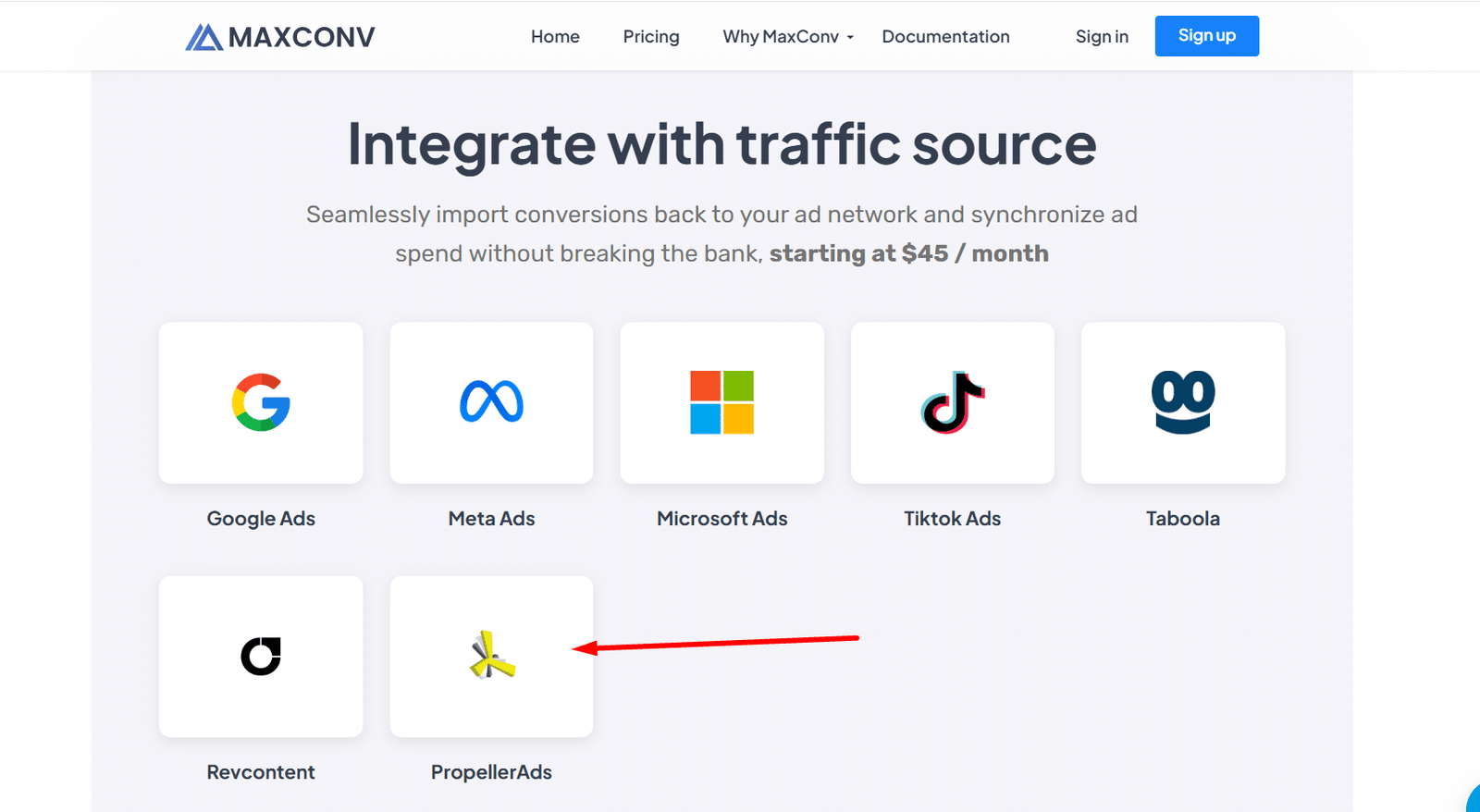
Task: Open Documentation from the top navigation
Action: [945, 37]
